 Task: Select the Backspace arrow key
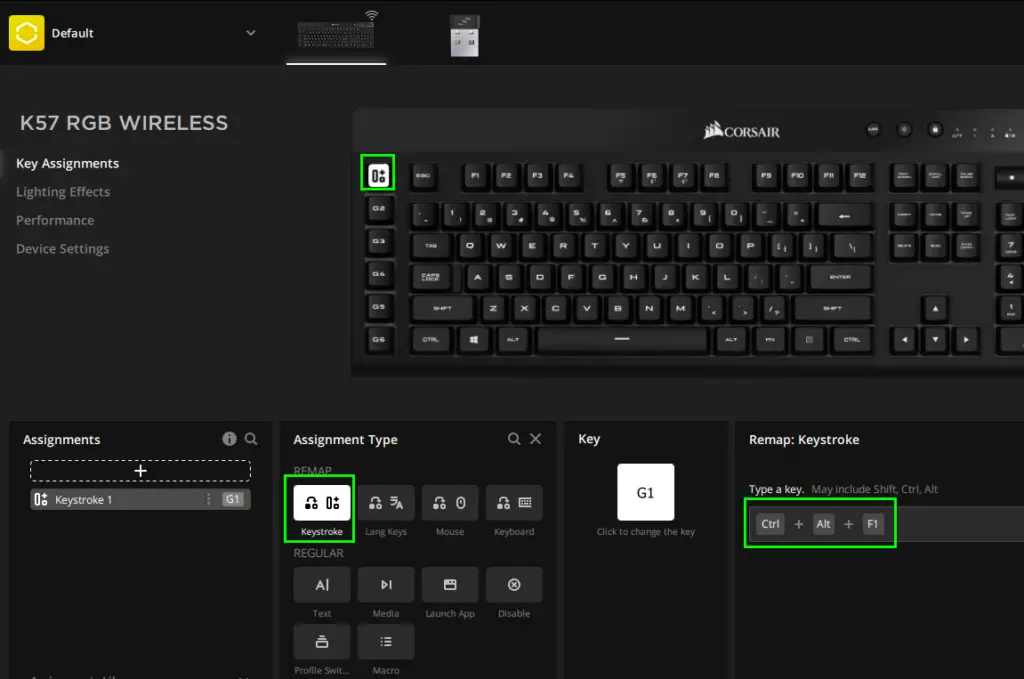click(x=844, y=215)
